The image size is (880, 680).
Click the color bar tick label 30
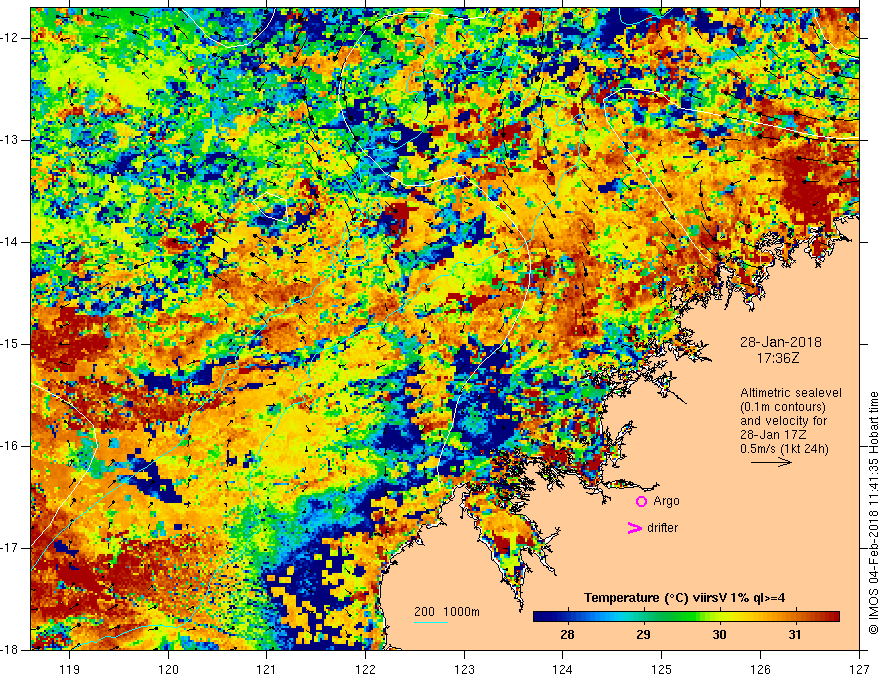[719, 635]
